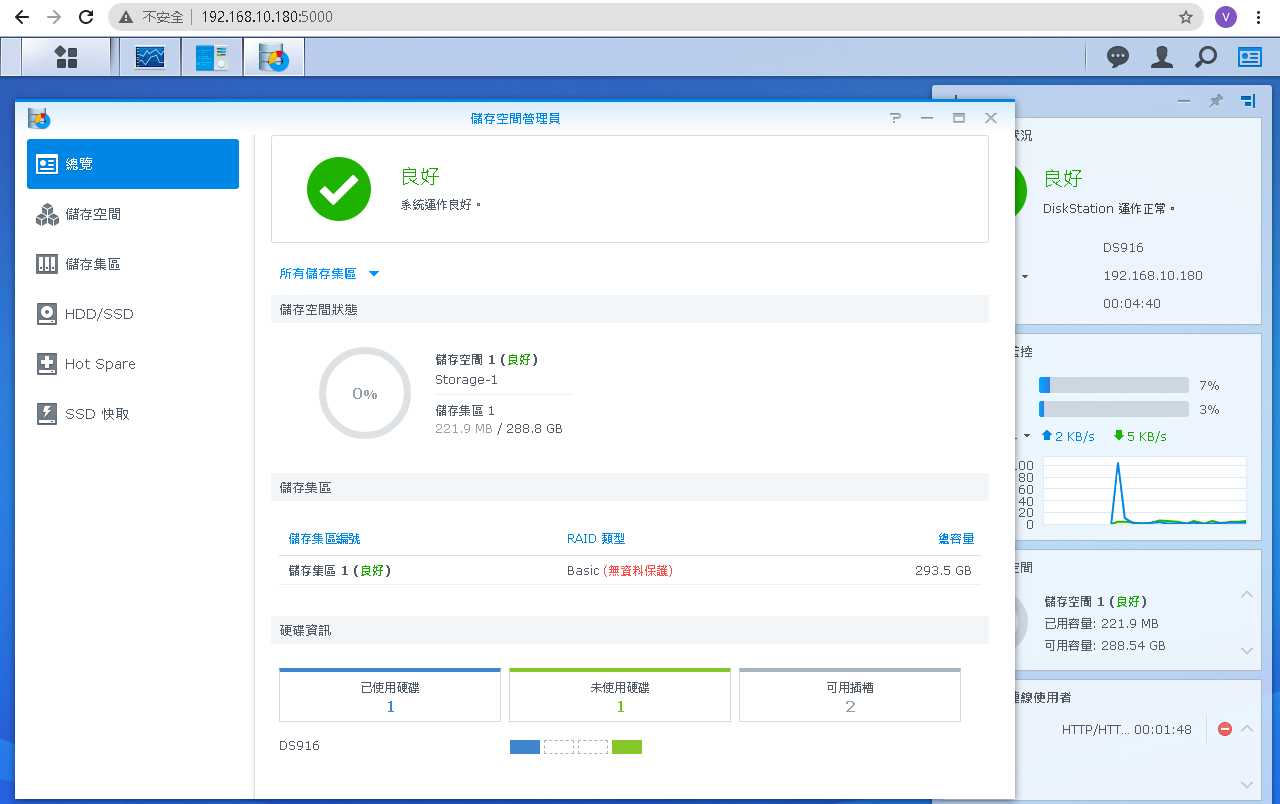Sort by RAID 類型 column header
This screenshot has width=1280, height=804.
[x=596, y=539]
